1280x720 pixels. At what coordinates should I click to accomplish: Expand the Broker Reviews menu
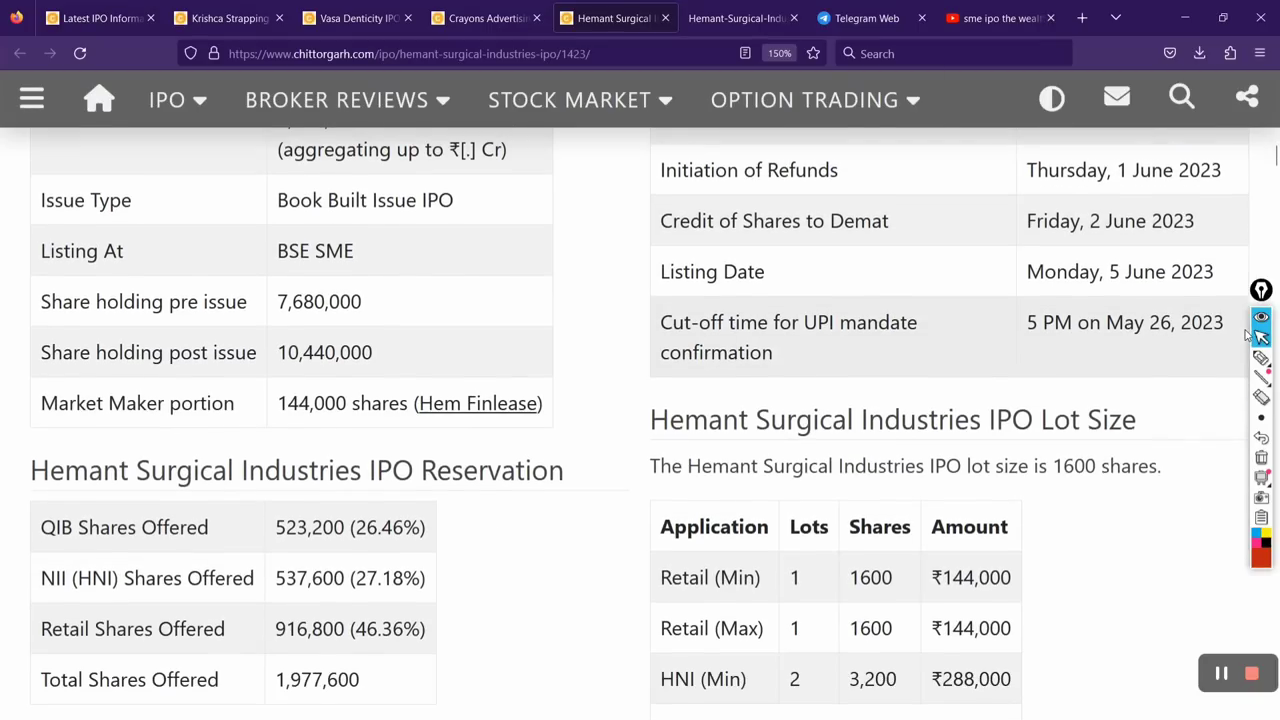tap(347, 100)
